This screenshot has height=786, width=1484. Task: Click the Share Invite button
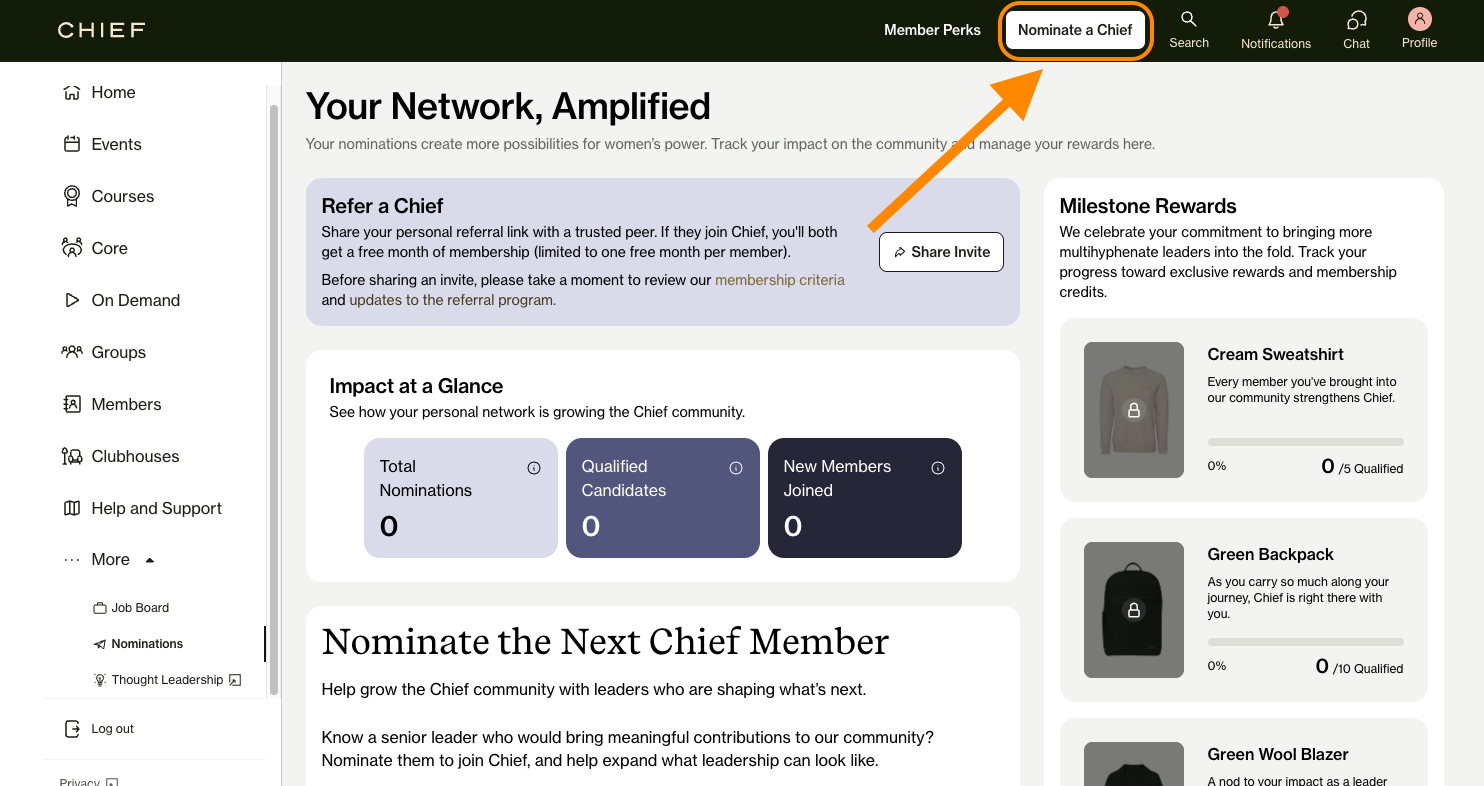coord(941,252)
